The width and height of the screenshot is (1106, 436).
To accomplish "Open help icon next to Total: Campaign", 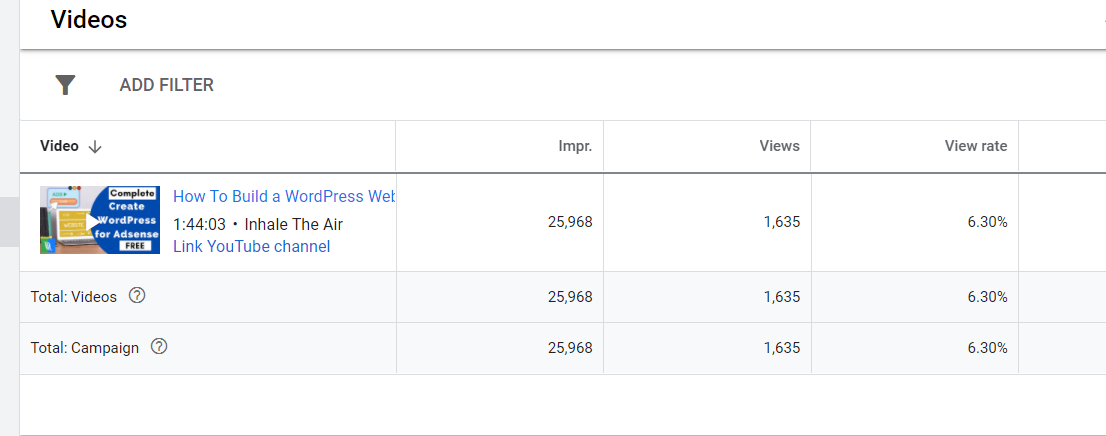I will (159, 347).
